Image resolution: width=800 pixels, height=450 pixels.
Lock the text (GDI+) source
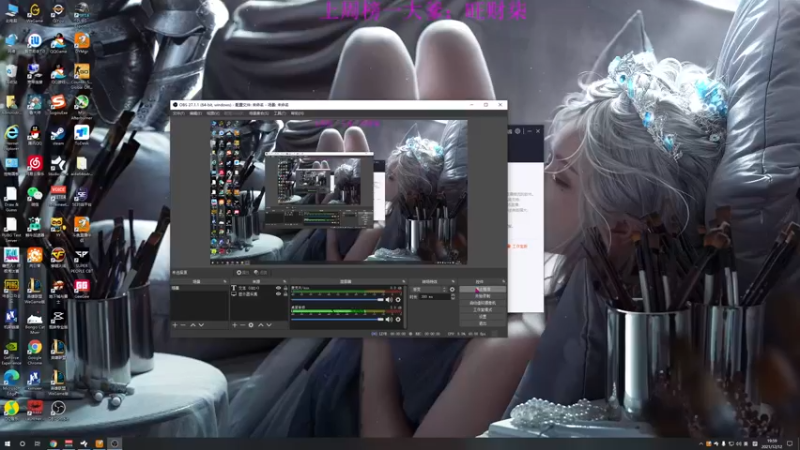click(285, 288)
